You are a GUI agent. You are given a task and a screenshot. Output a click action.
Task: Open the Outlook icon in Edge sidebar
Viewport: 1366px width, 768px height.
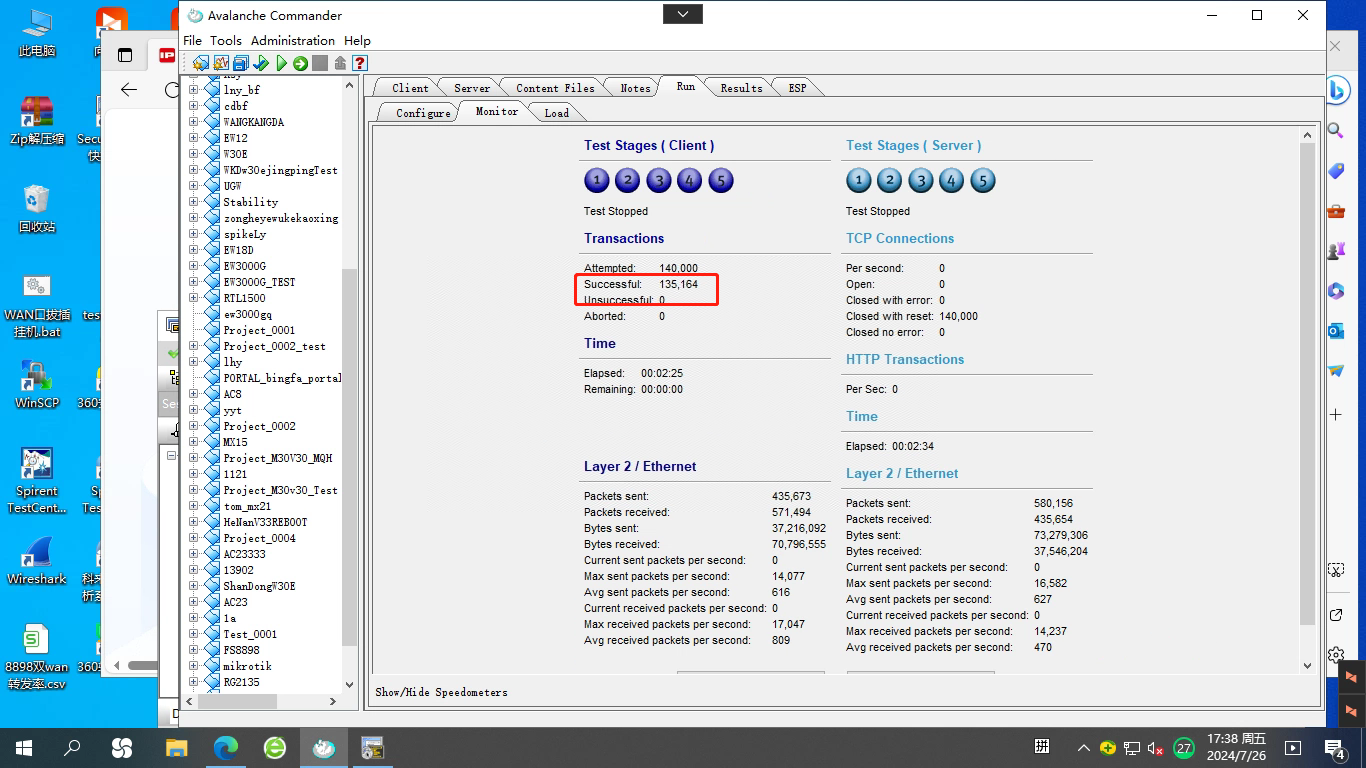(1336, 331)
